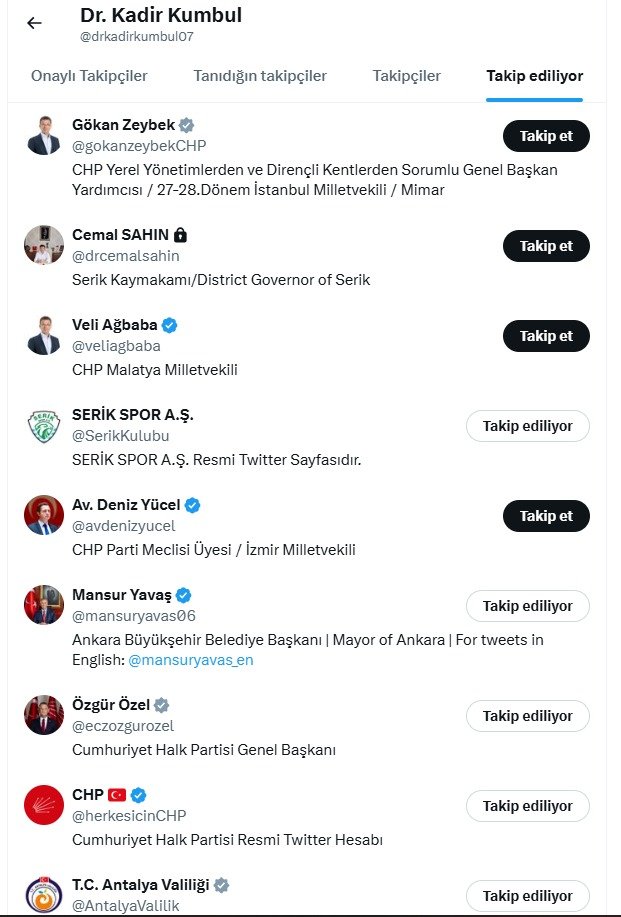The width and height of the screenshot is (621, 917).
Task: Follow Veli Ağbaba
Action: coord(546,336)
